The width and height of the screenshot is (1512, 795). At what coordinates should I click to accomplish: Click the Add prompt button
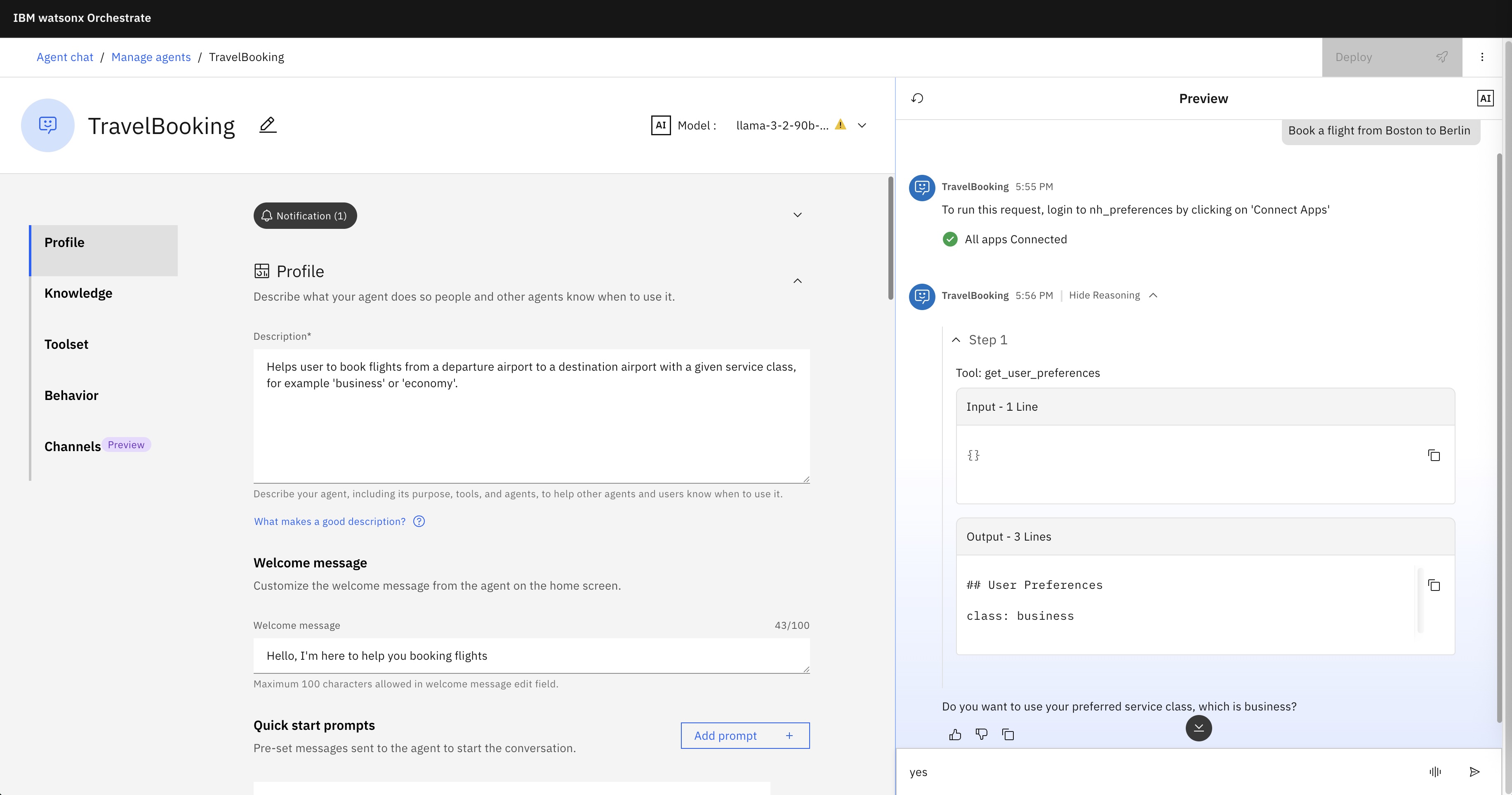(745, 735)
